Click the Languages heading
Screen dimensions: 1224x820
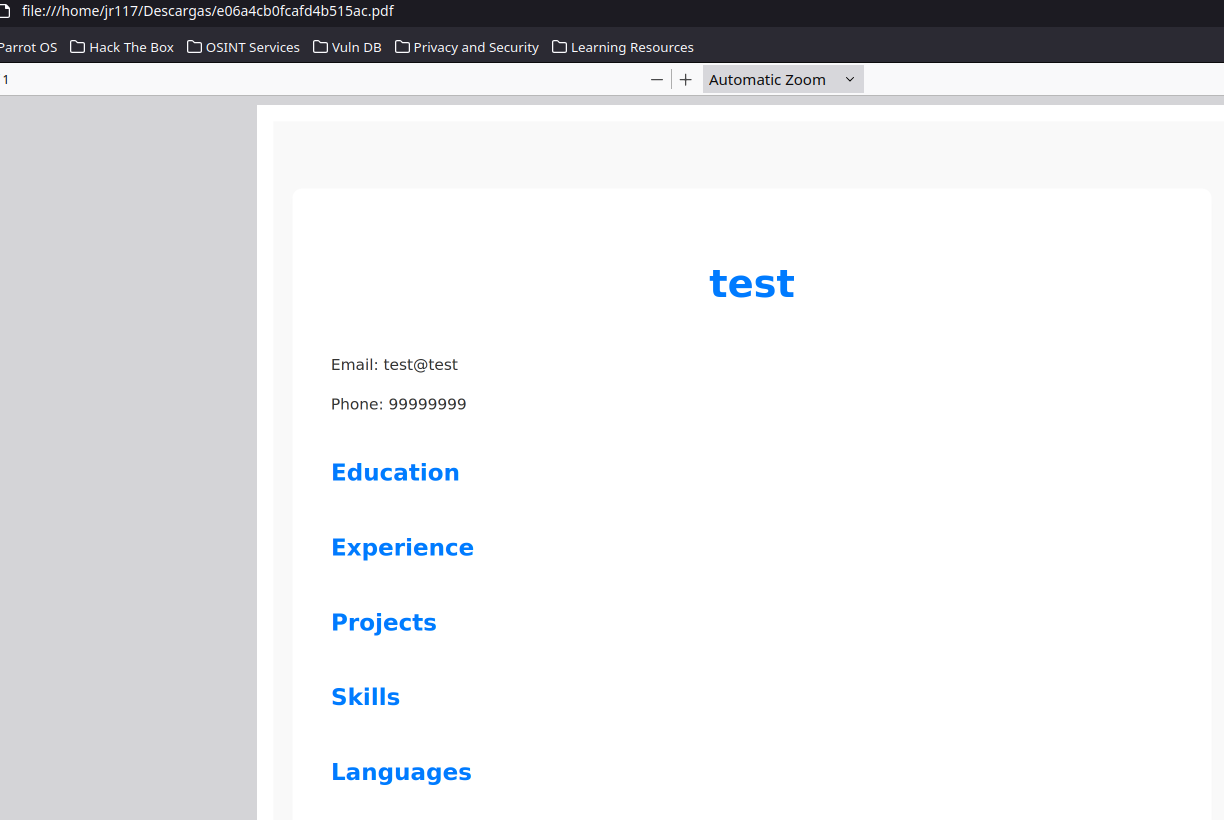pyautogui.click(x=401, y=772)
